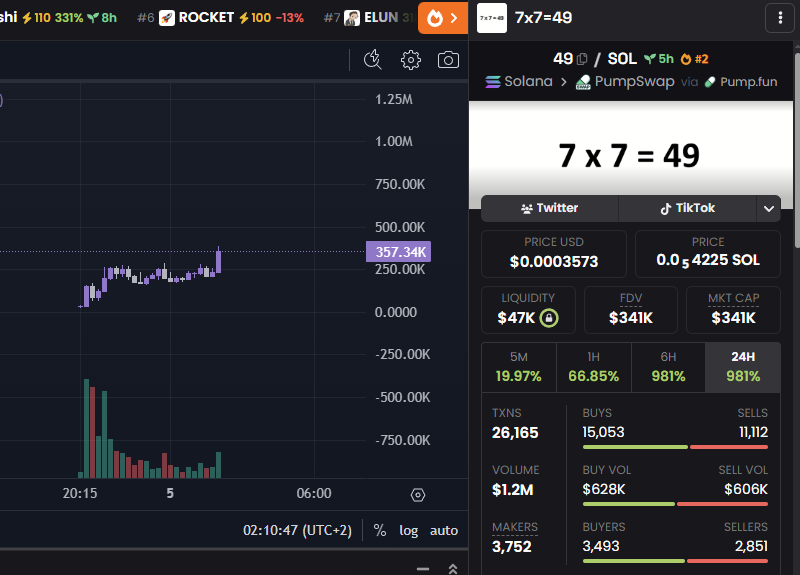Expand more social links chevron
The width and height of the screenshot is (800, 575).
[x=769, y=208]
